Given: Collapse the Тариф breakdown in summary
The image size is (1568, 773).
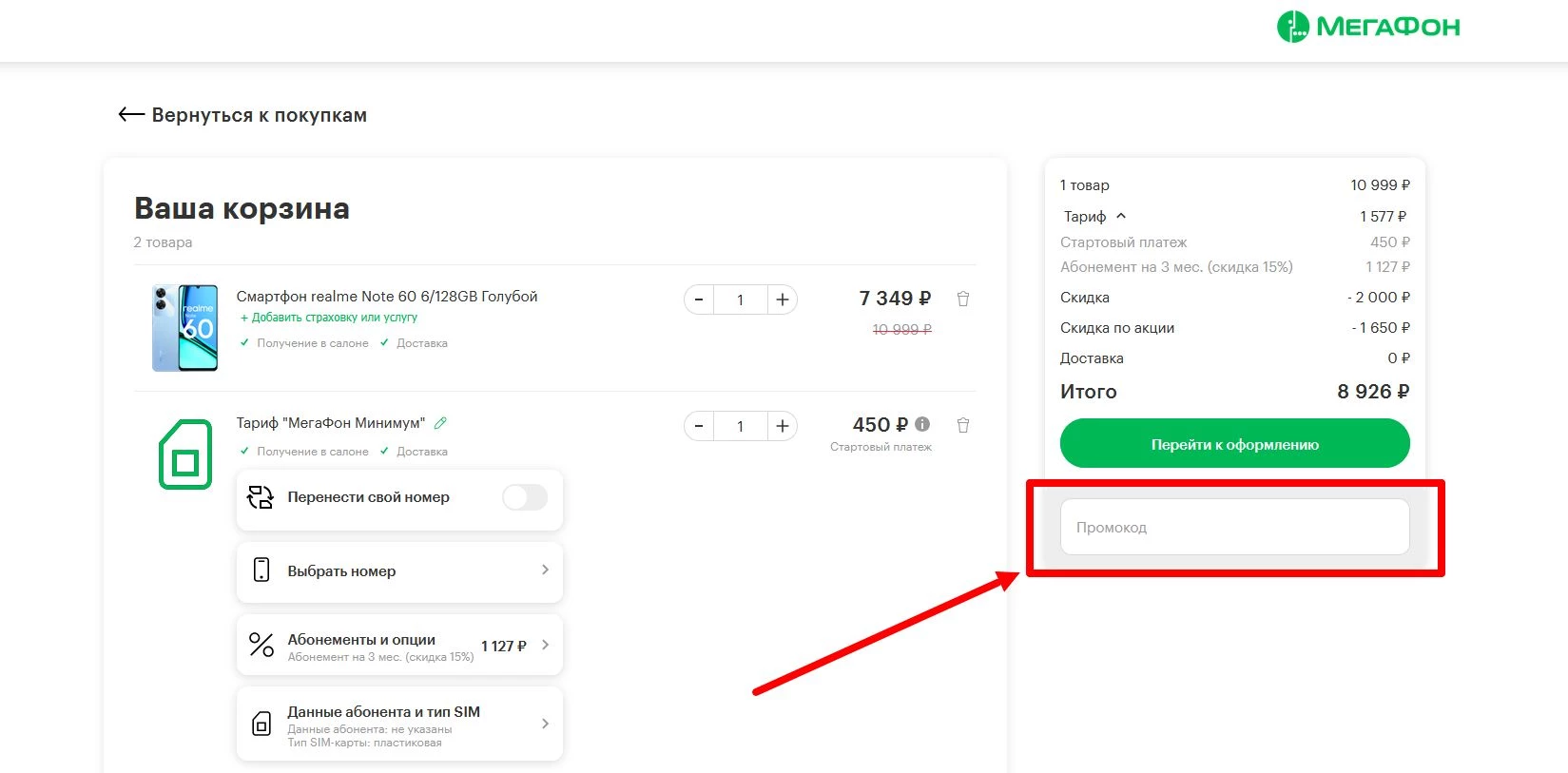Looking at the screenshot, I should point(1121,216).
